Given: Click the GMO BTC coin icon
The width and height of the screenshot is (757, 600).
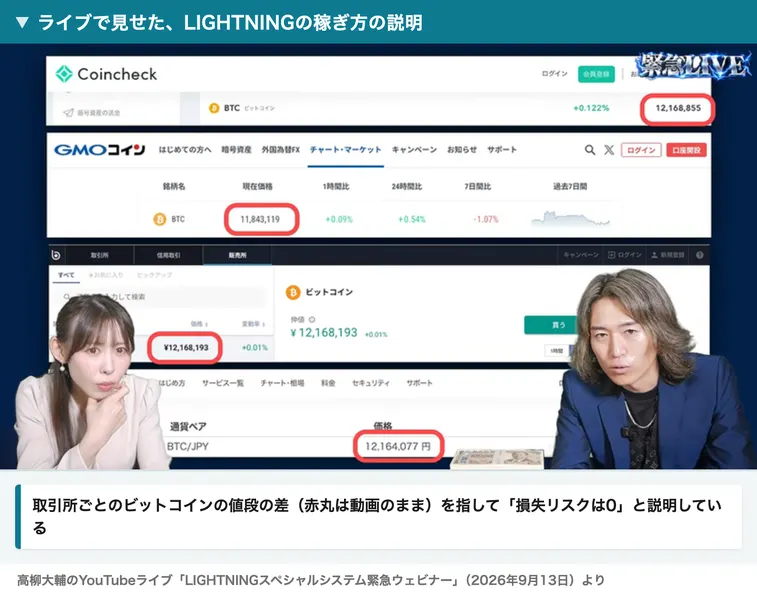Looking at the screenshot, I should pos(159,220).
